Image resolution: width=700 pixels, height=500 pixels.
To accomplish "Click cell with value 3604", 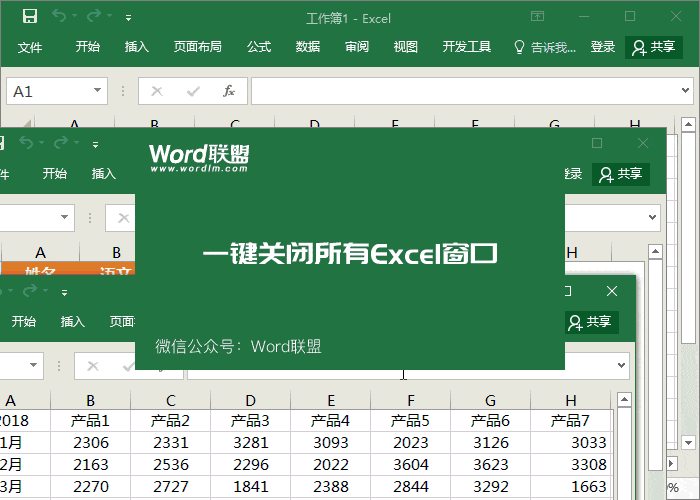I will (x=411, y=464).
